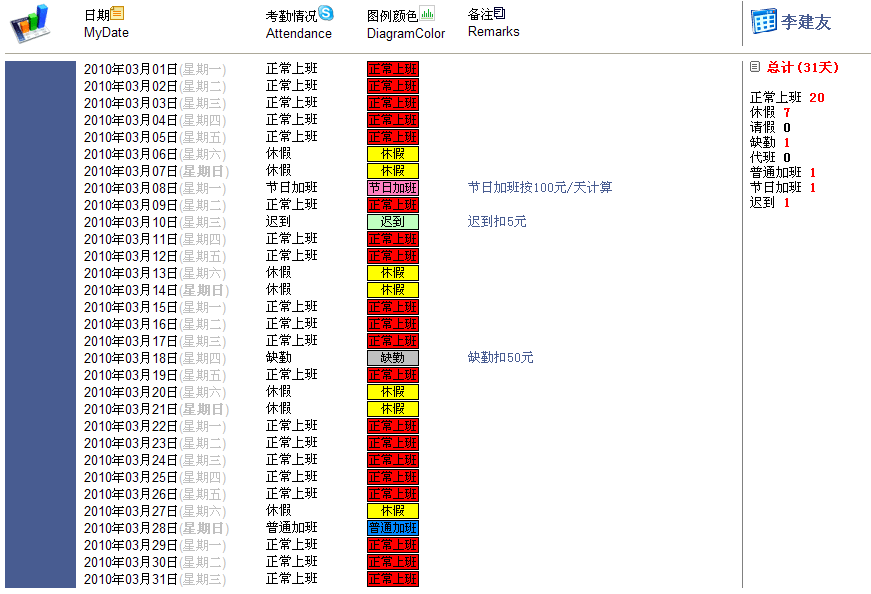
Task: Open employee name 李建友
Action: tap(806, 22)
